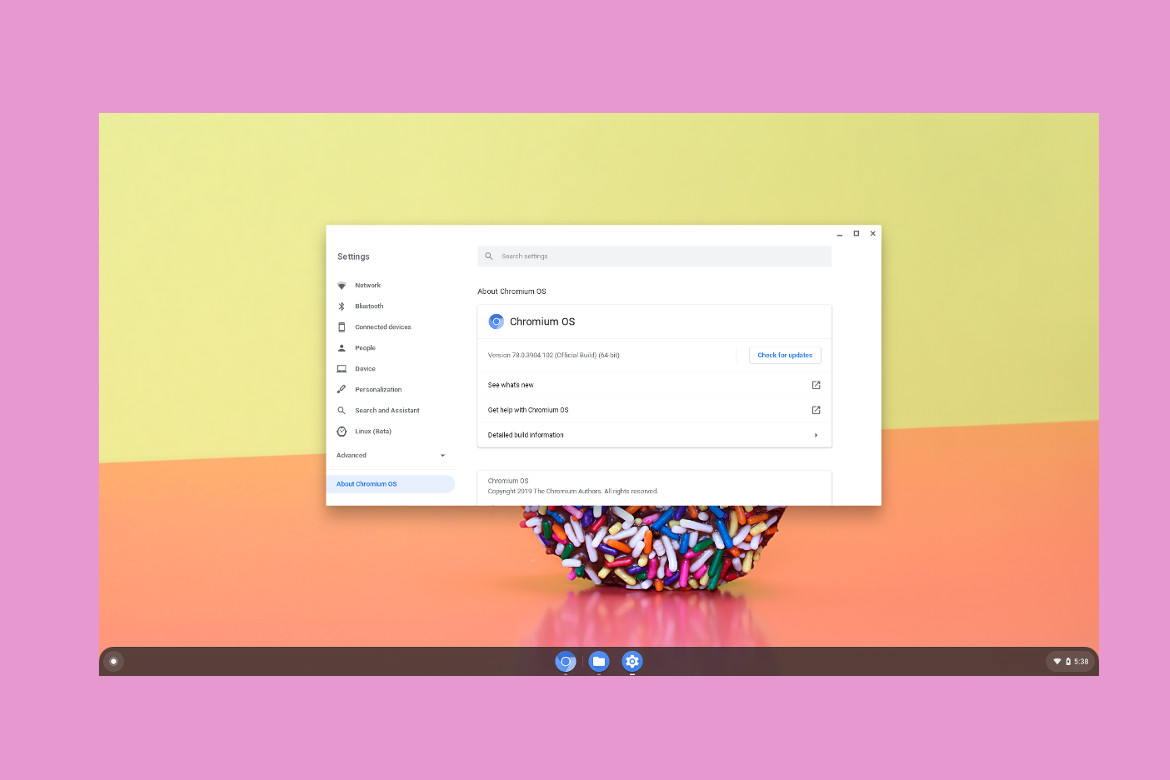Image resolution: width=1170 pixels, height=780 pixels.
Task: Click the search magnifier icon in settings
Action: coord(489,256)
